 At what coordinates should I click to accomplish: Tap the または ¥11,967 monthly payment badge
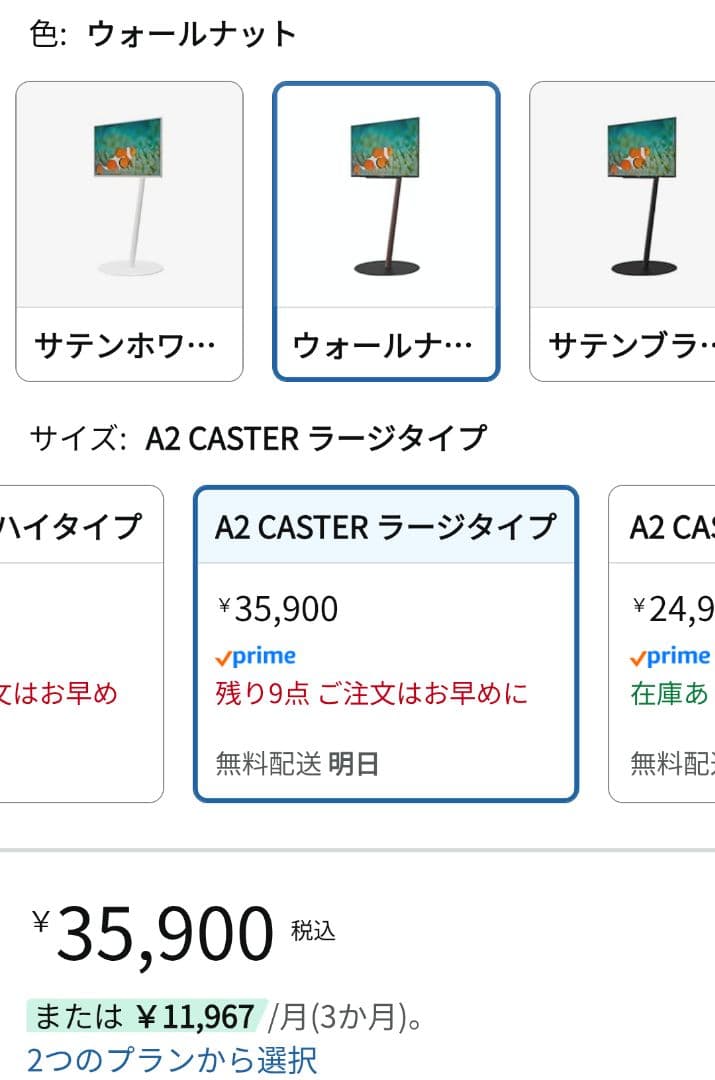pyautogui.click(x=145, y=1017)
